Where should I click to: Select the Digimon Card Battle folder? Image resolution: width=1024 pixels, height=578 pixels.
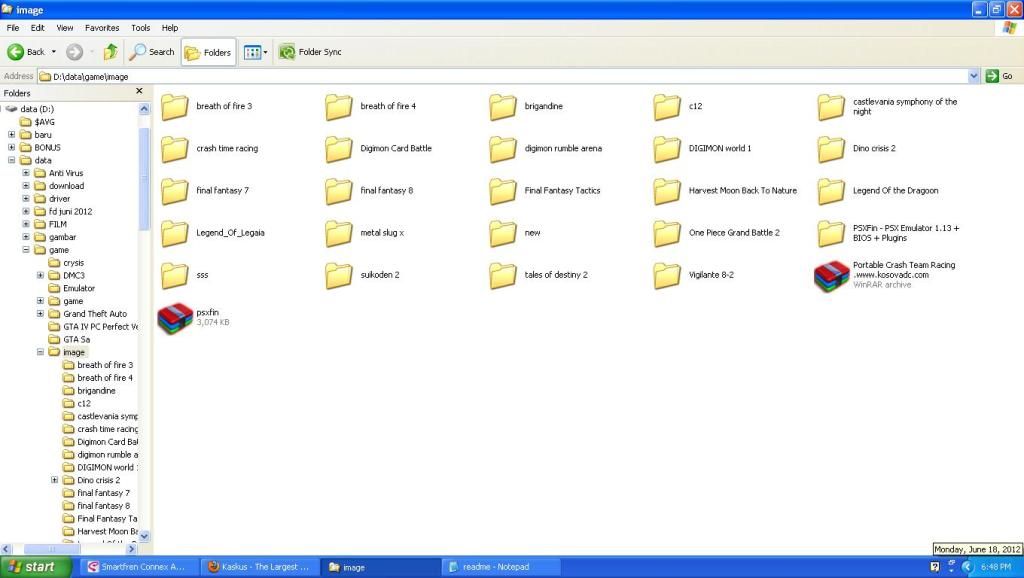[x=379, y=148]
